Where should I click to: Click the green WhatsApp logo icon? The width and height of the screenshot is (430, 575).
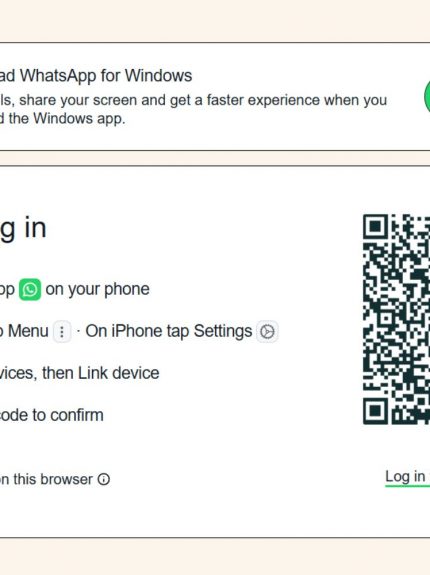tap(30, 289)
